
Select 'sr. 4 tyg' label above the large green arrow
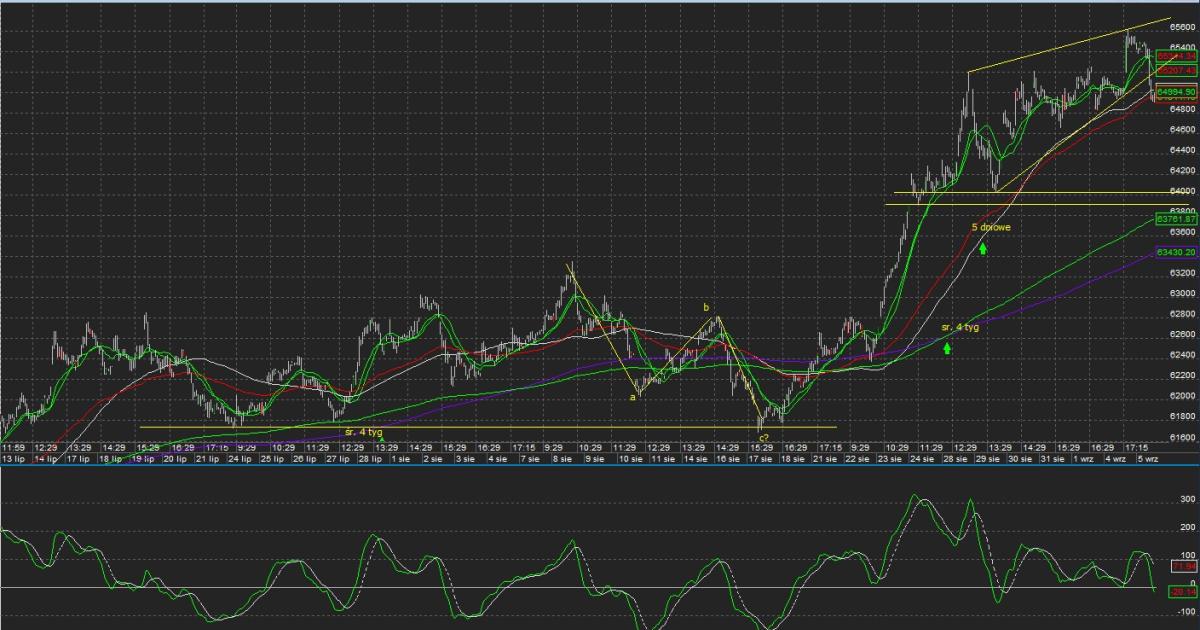tap(960, 327)
